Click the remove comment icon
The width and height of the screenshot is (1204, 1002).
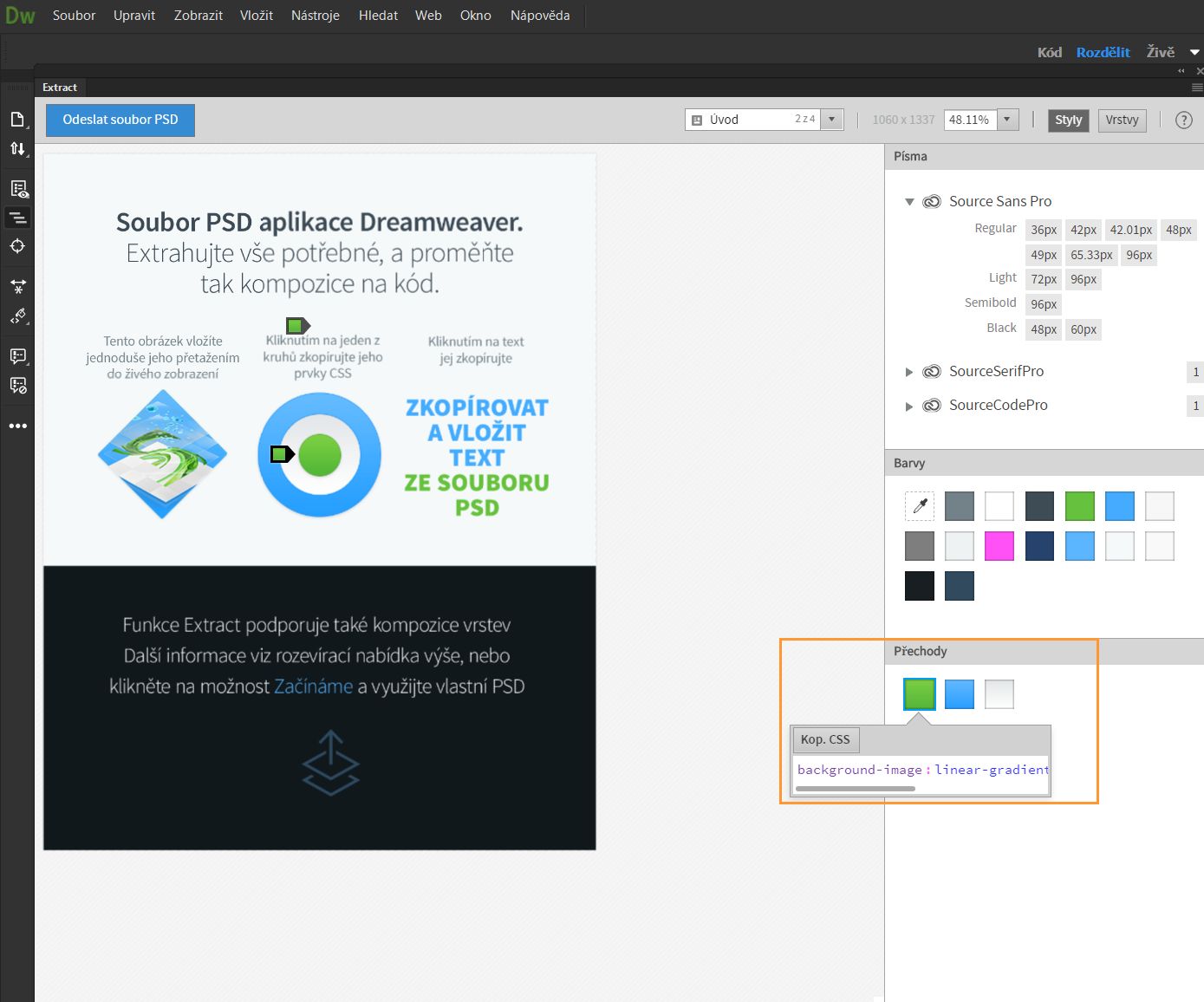pyautogui.click(x=17, y=385)
